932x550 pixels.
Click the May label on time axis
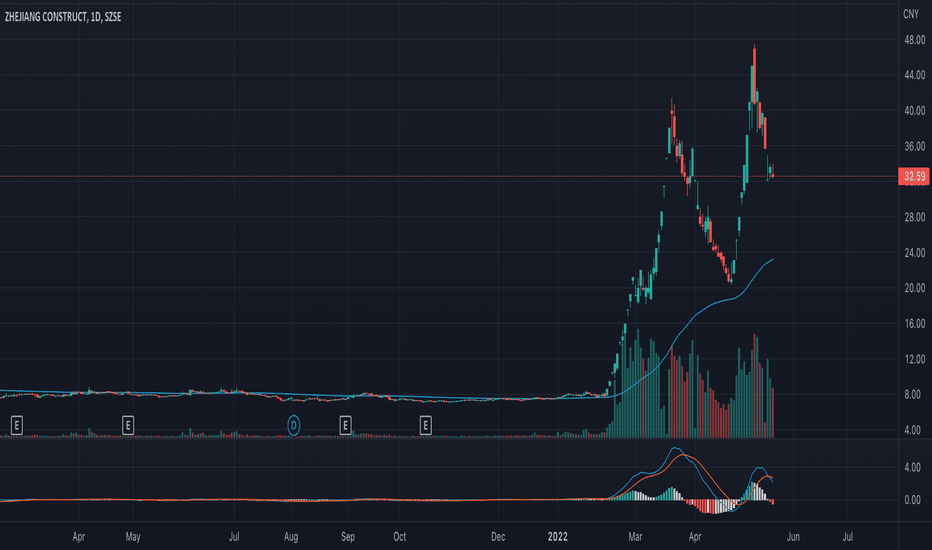(133, 537)
